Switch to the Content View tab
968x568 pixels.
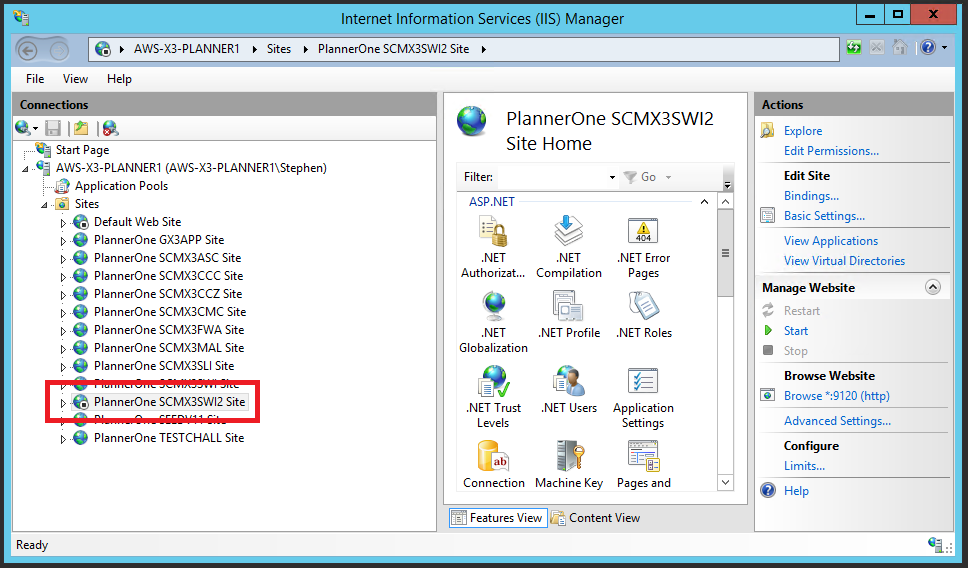(x=595, y=518)
